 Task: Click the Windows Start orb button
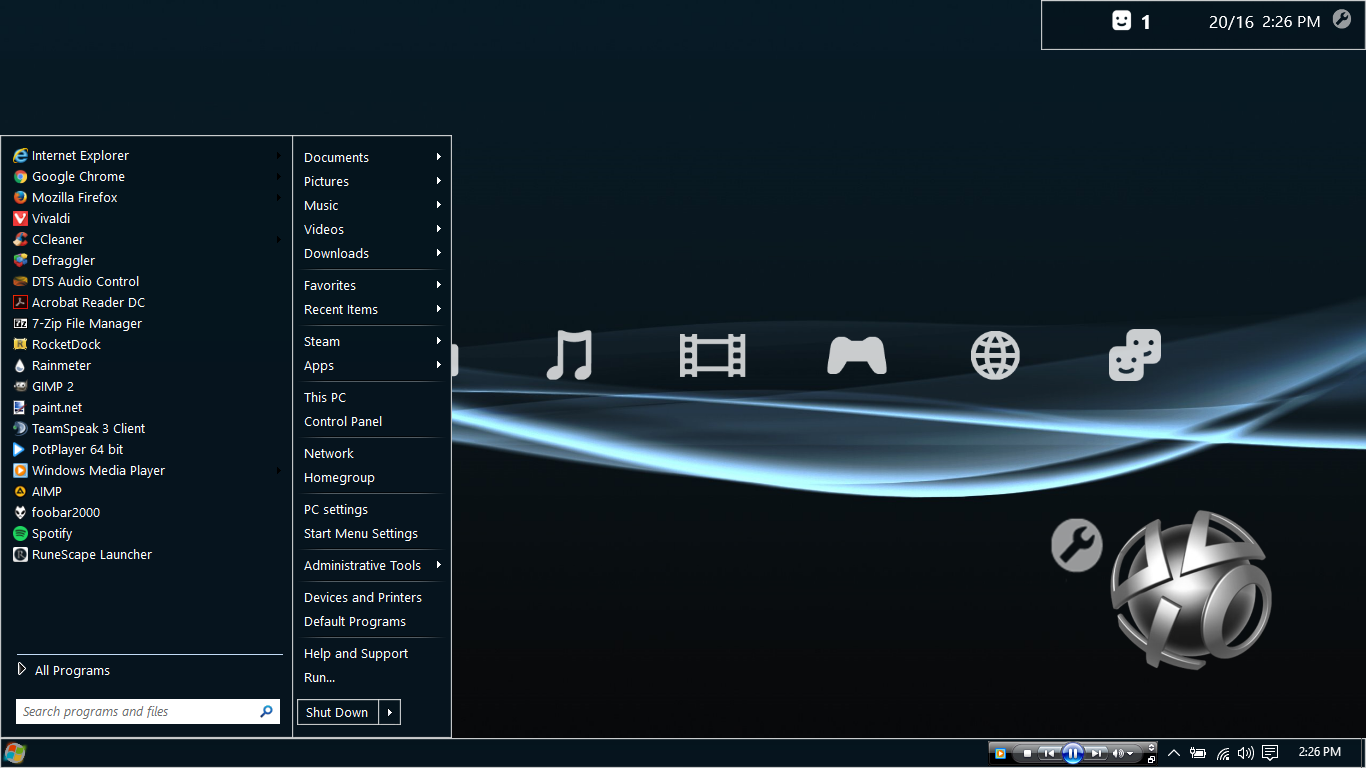pos(15,753)
